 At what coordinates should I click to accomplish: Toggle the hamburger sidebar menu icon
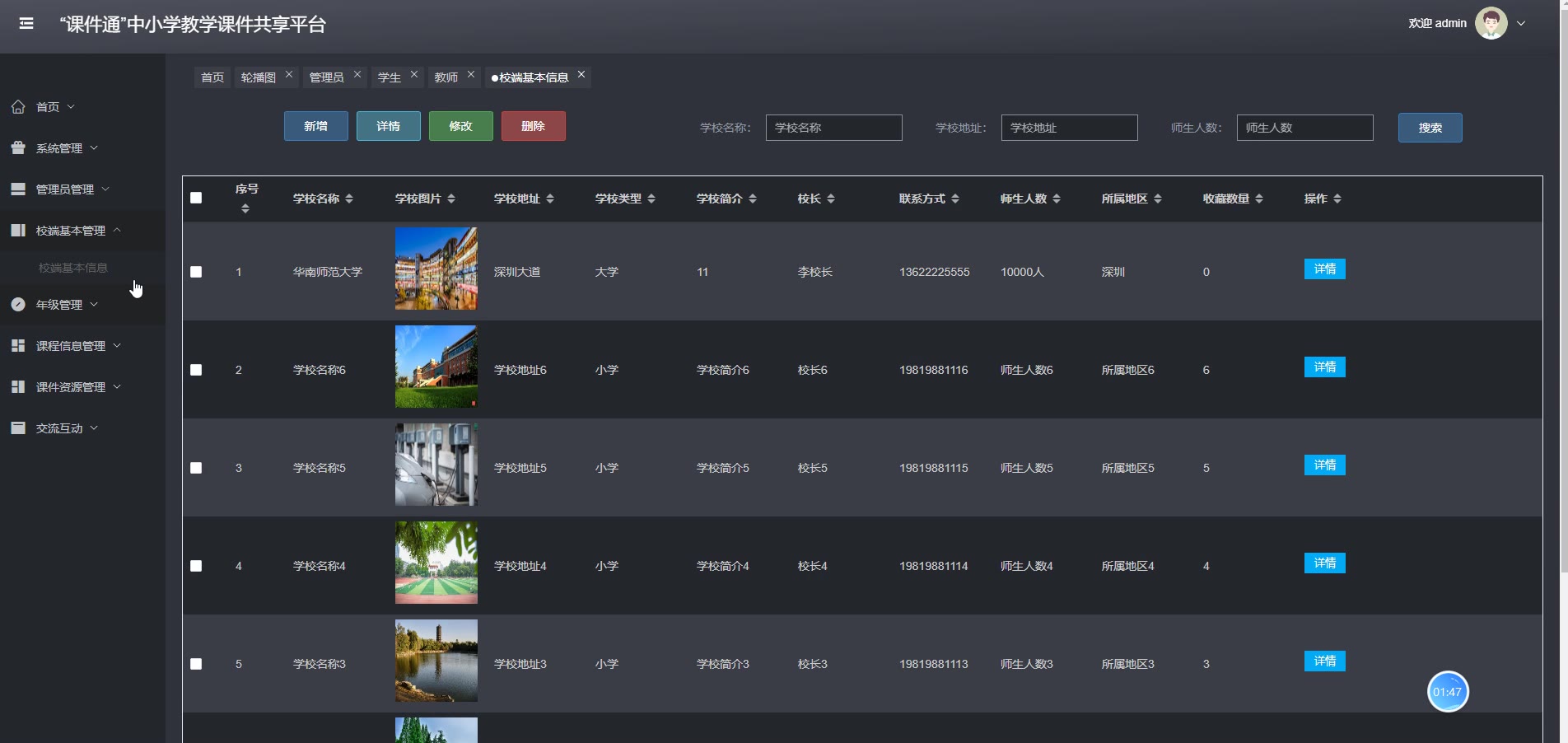coord(26,23)
